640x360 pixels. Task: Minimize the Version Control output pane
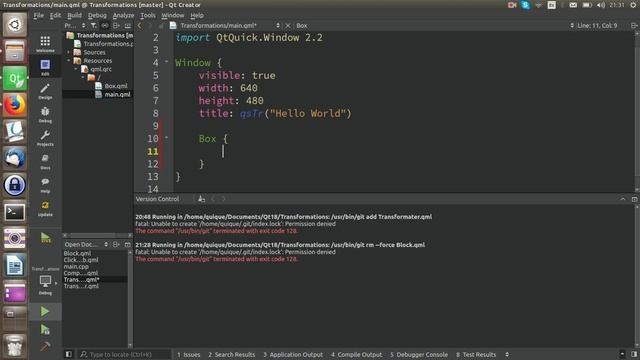[x=623, y=199]
